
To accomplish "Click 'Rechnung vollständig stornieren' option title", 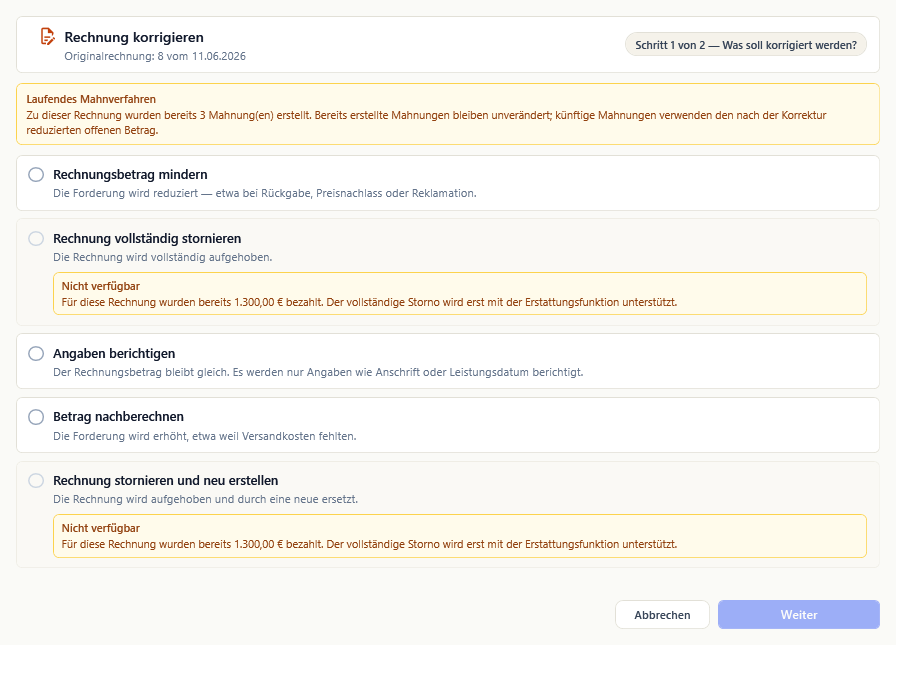I will (147, 238).
